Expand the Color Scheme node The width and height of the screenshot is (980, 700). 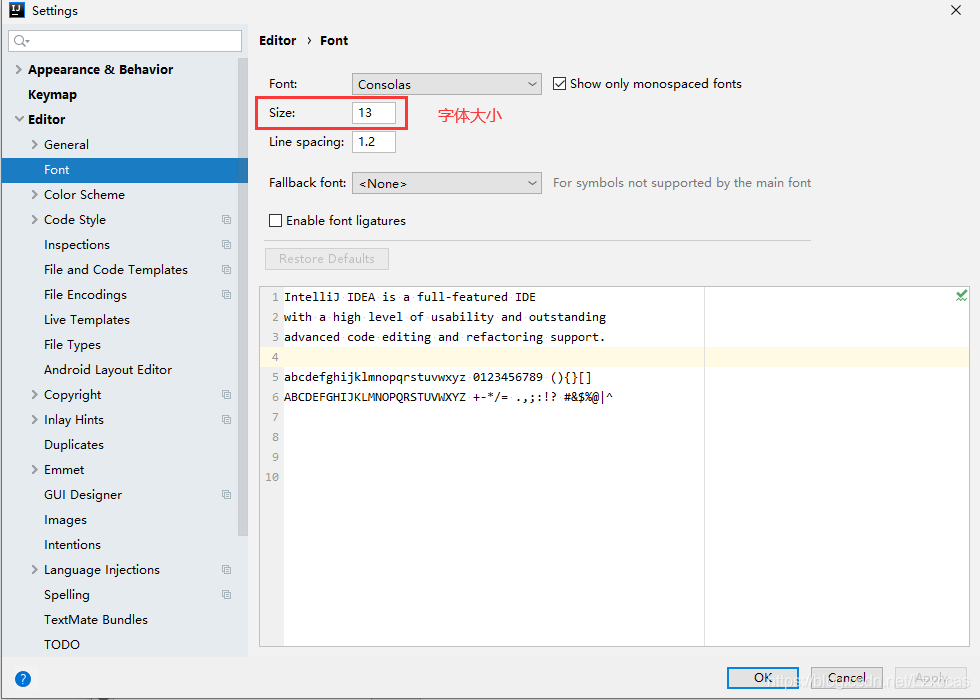coord(34,194)
